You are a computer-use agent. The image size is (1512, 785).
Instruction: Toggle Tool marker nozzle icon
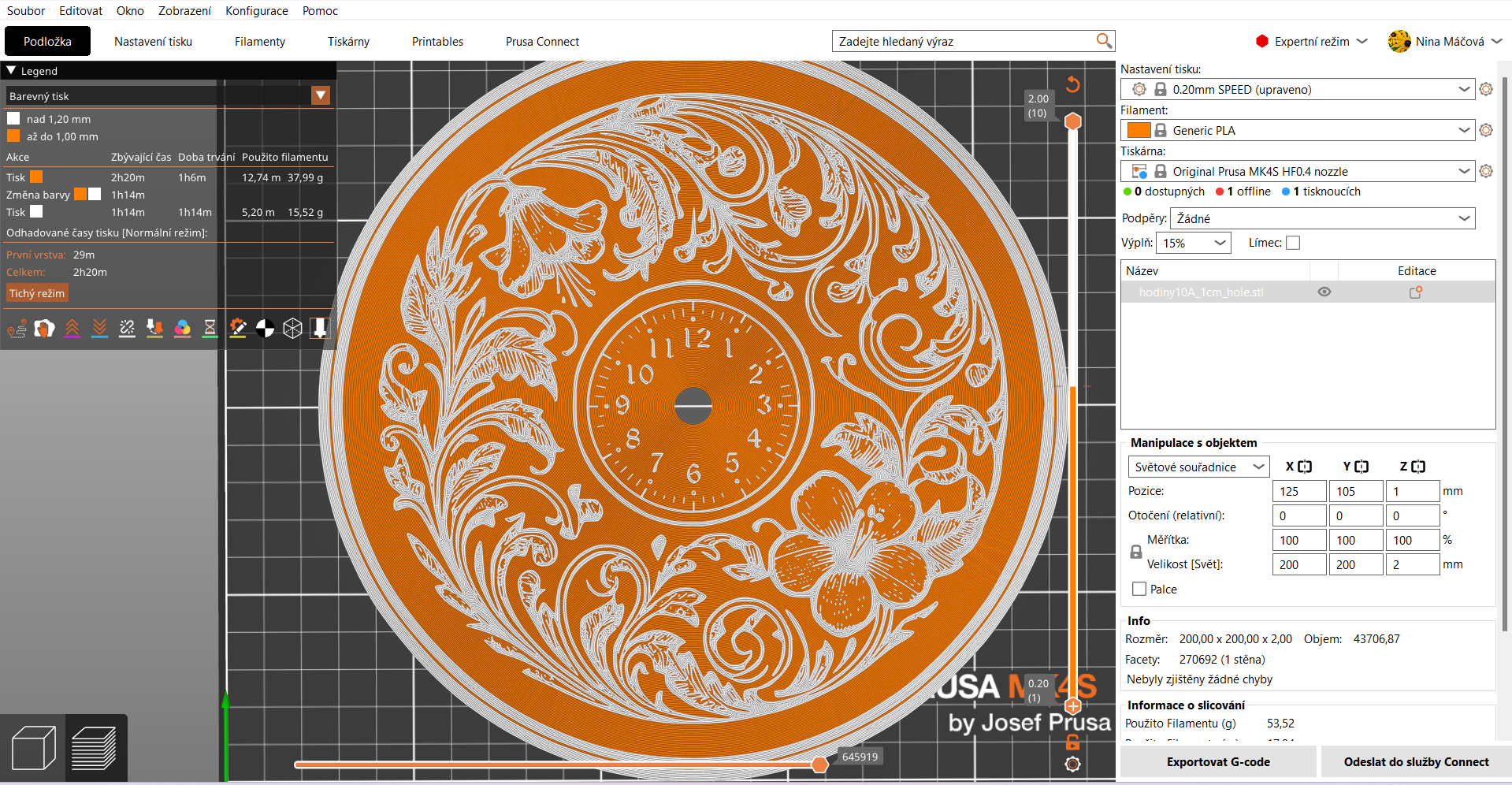(320, 328)
